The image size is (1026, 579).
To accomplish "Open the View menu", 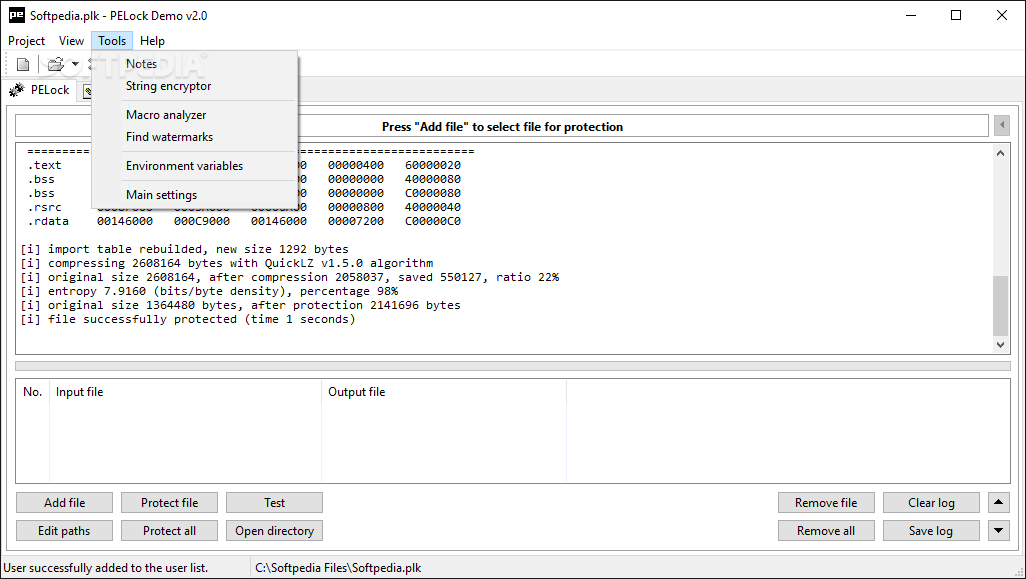I will pos(71,41).
